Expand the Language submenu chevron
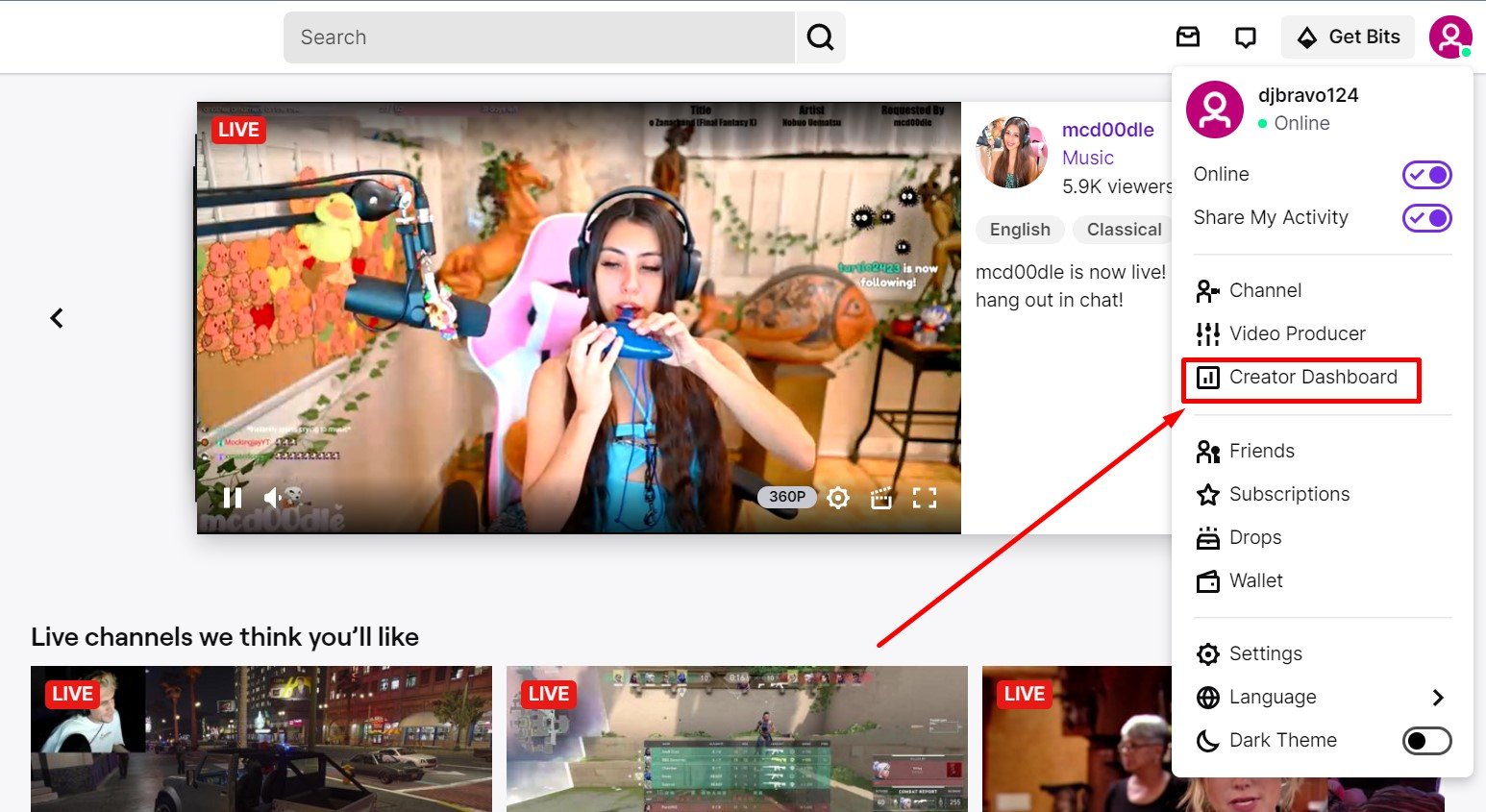This screenshot has height=812, width=1486. pyautogui.click(x=1438, y=698)
